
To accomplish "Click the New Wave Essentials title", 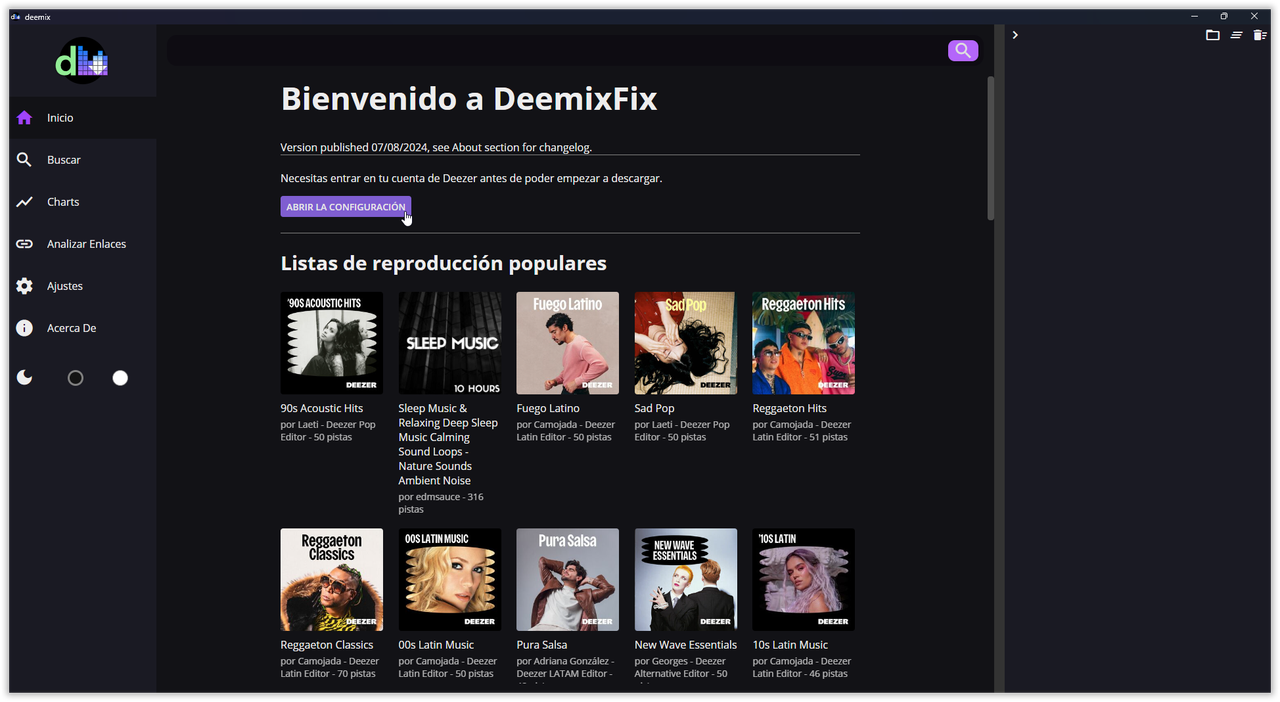I will [x=686, y=646].
